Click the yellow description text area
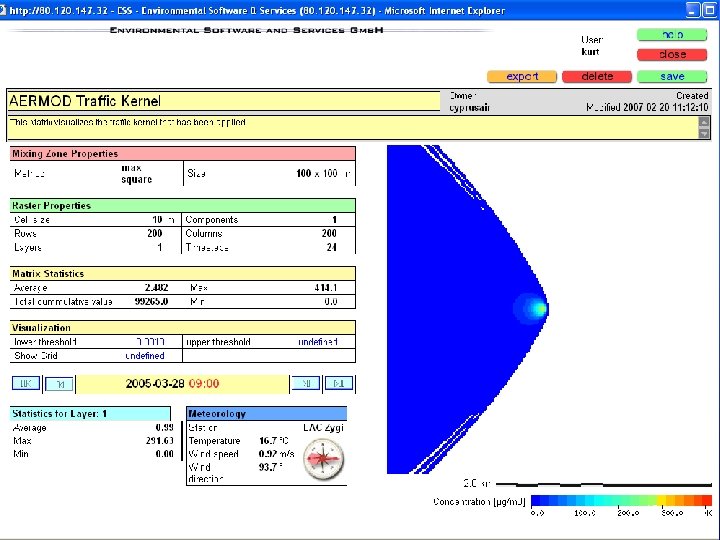The image size is (720, 540). point(350,127)
